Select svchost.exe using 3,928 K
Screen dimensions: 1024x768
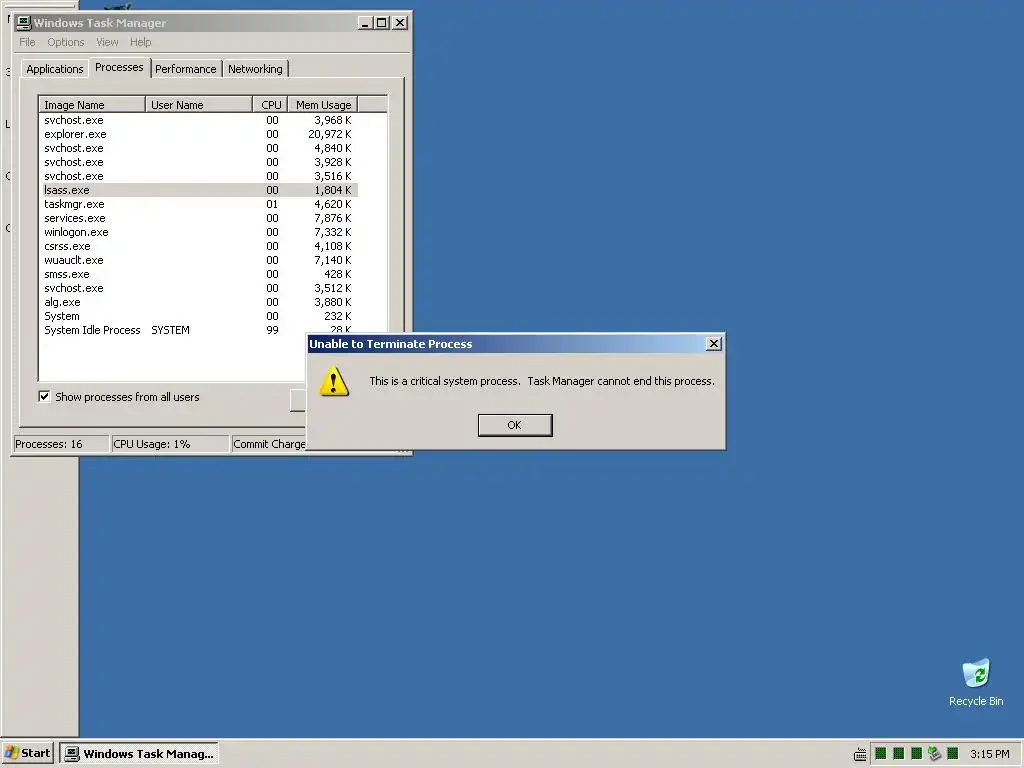click(199, 162)
